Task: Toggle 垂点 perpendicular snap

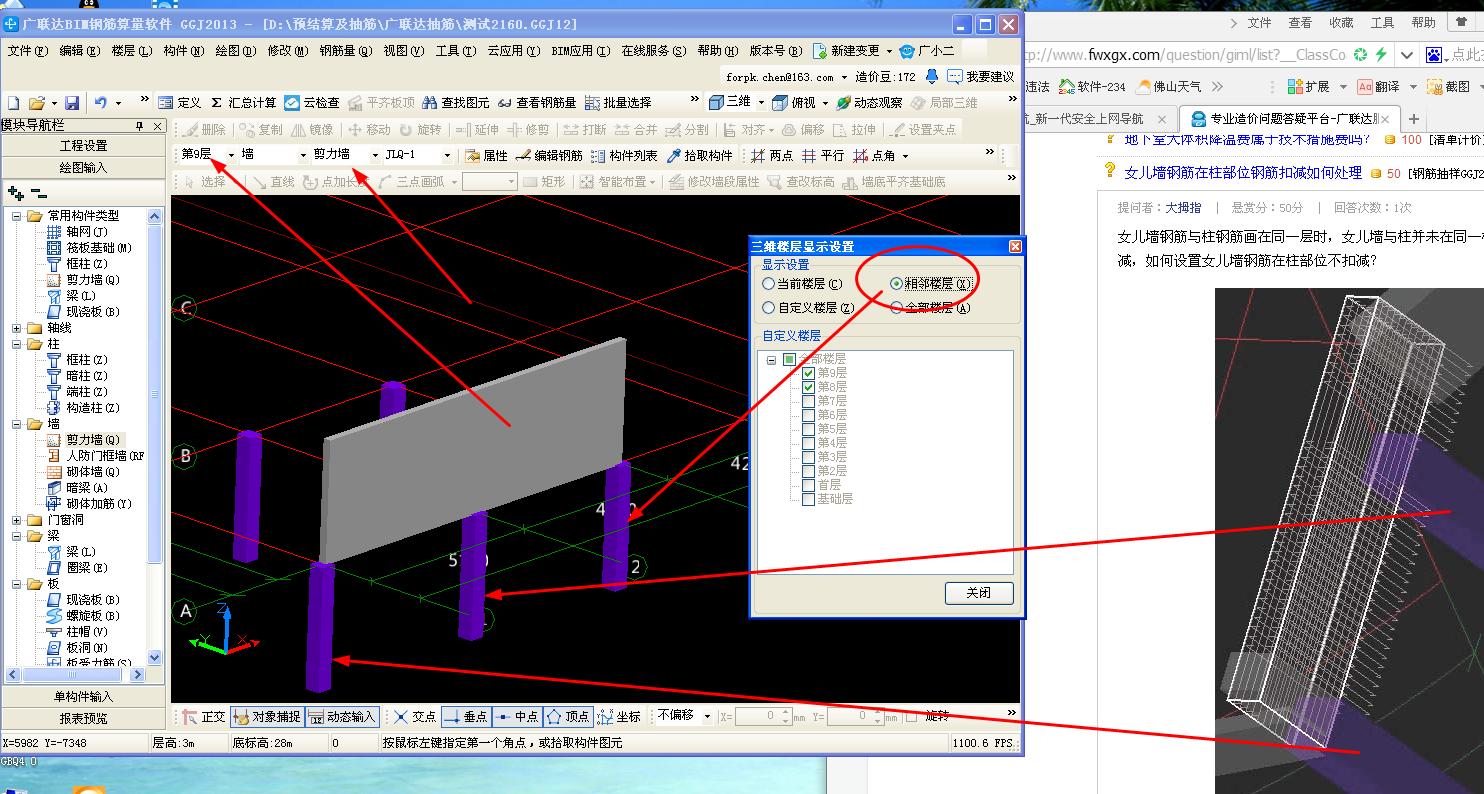Action: point(465,716)
